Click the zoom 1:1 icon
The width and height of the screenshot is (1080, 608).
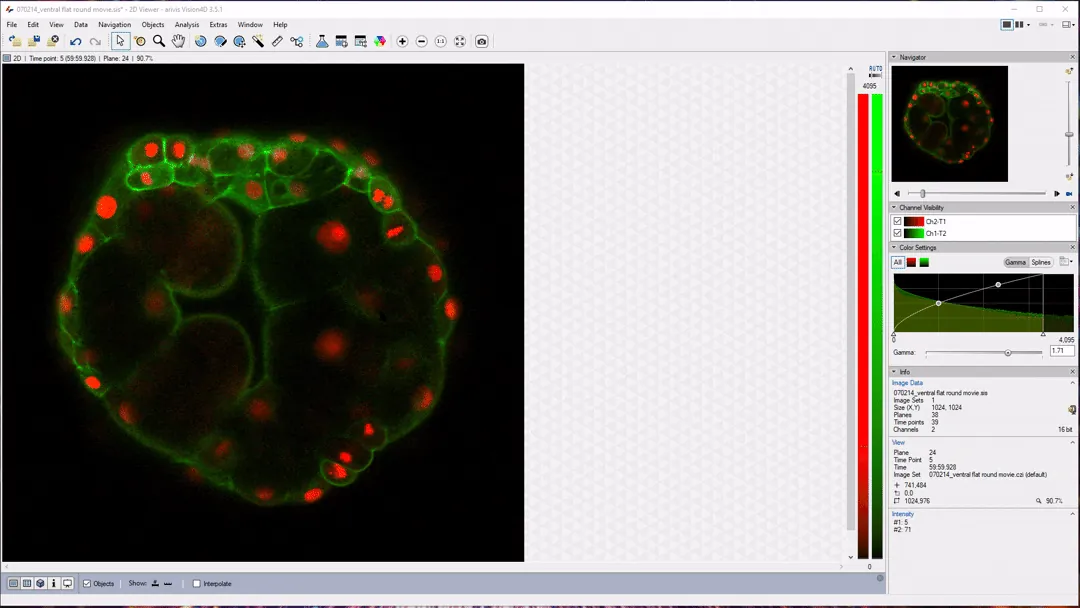point(441,41)
